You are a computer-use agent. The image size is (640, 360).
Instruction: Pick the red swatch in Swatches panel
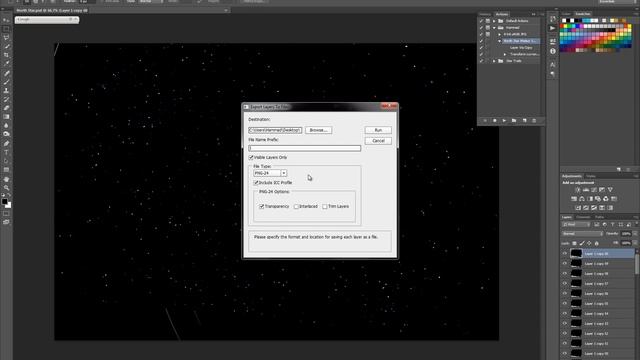point(563,26)
